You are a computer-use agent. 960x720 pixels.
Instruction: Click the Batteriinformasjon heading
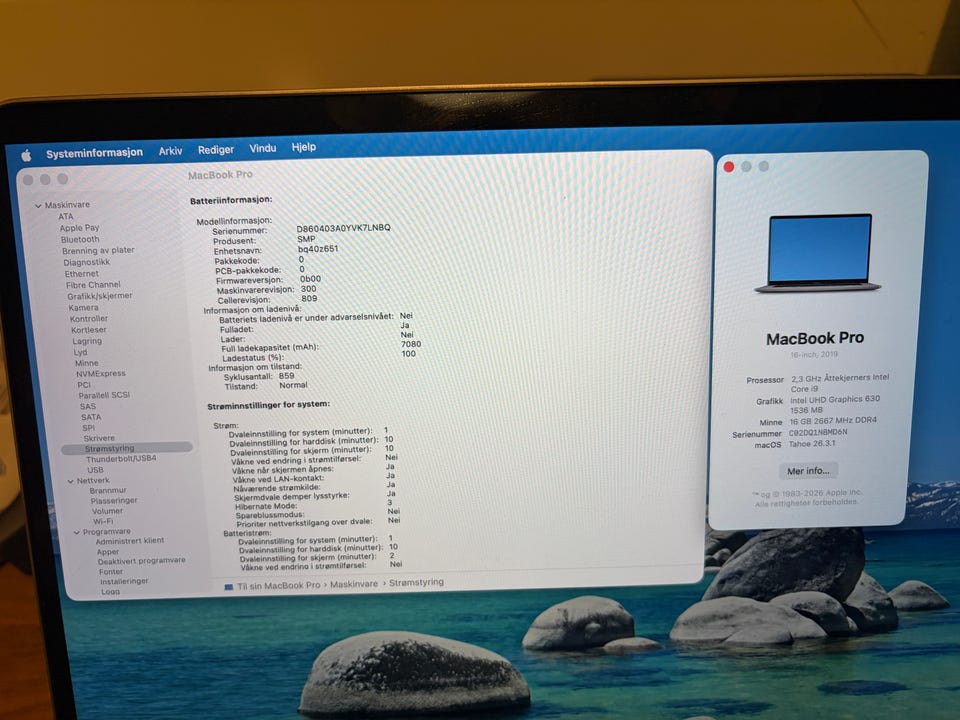coord(231,200)
